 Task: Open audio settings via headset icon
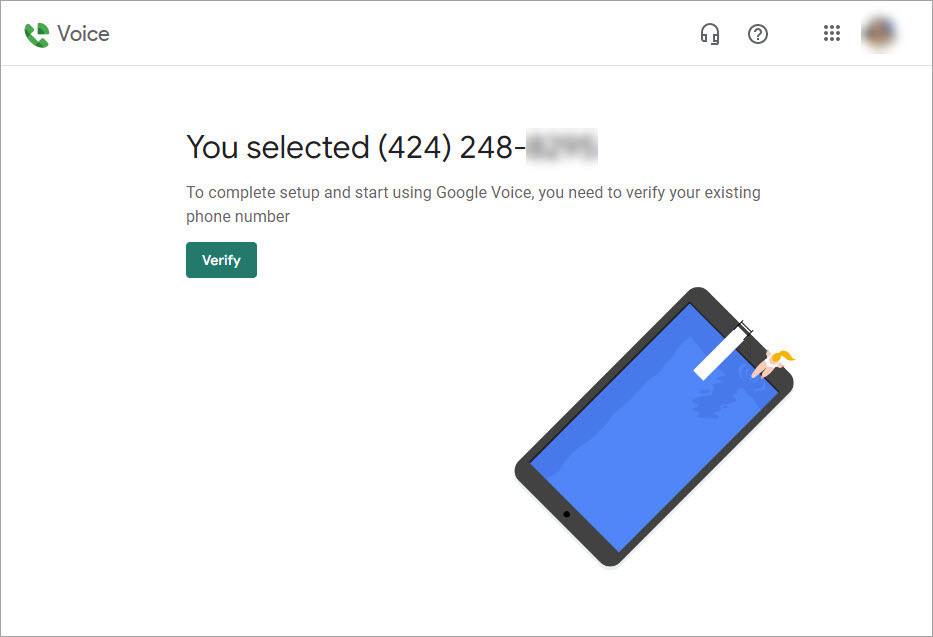click(710, 34)
